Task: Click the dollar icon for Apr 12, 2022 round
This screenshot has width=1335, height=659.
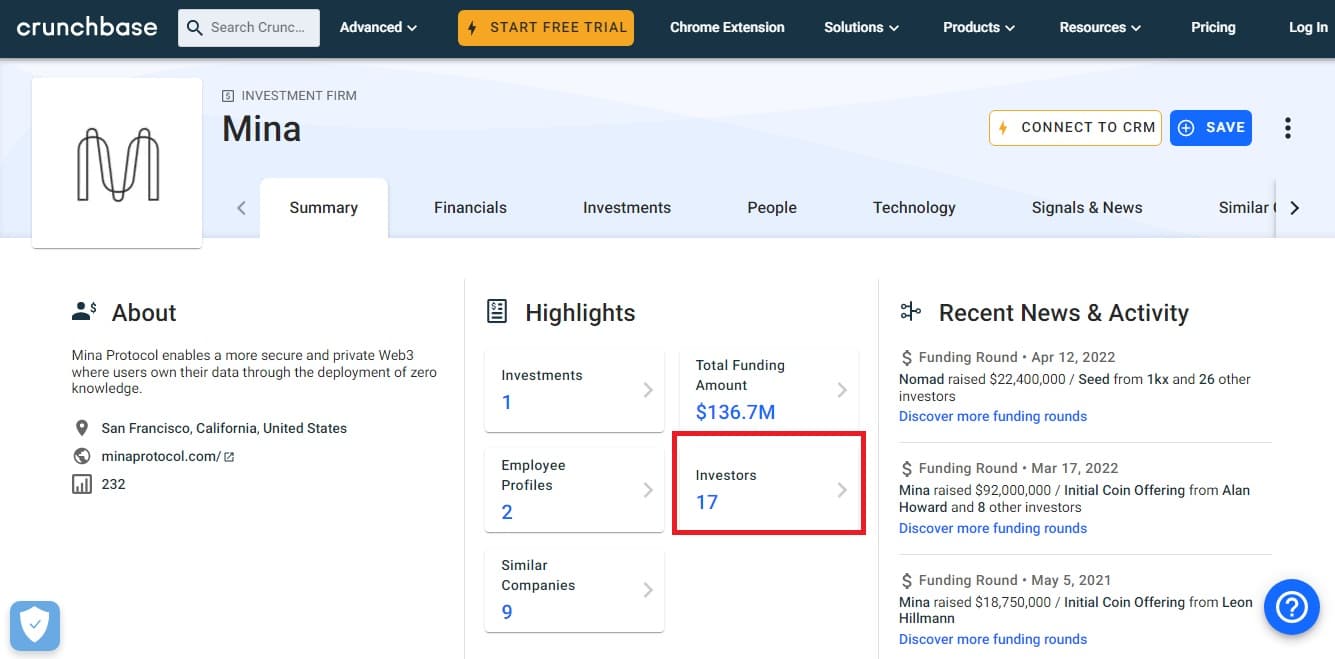Action: pyautogui.click(x=906, y=357)
